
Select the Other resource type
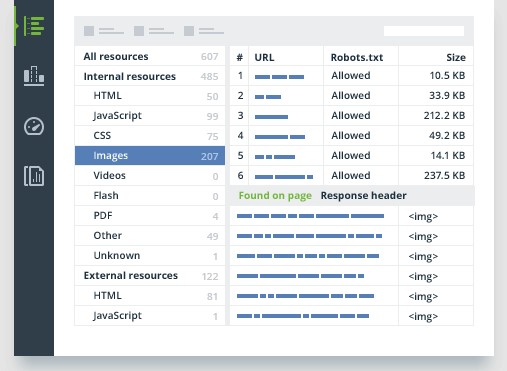tap(150, 236)
